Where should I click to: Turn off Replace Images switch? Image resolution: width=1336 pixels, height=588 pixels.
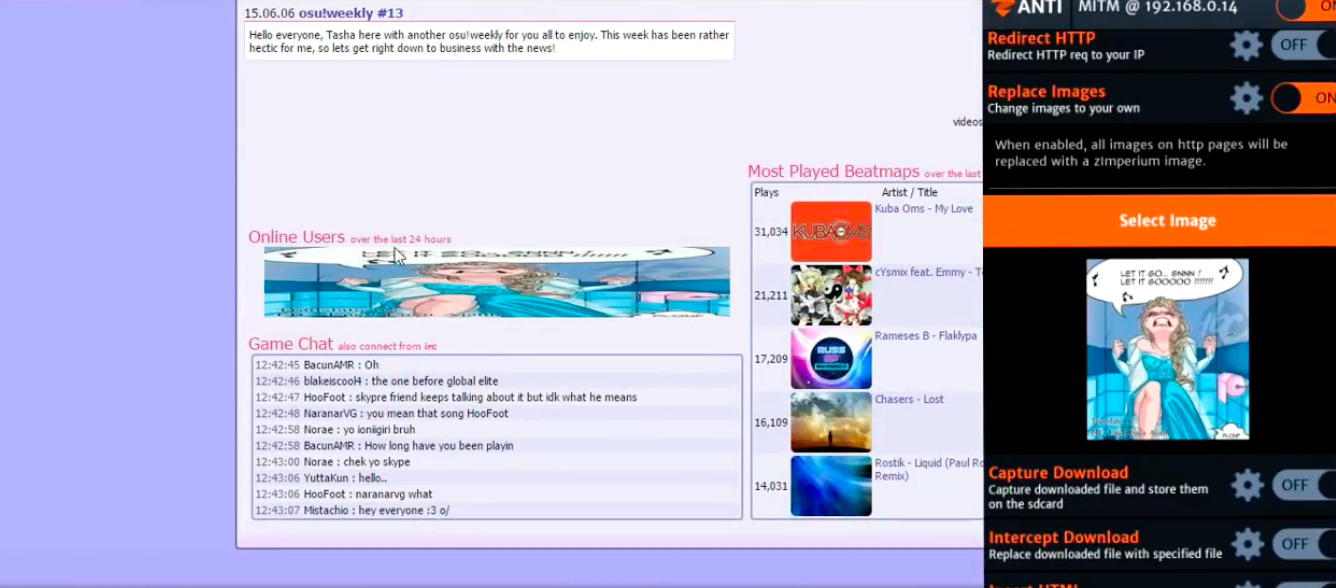1303,98
